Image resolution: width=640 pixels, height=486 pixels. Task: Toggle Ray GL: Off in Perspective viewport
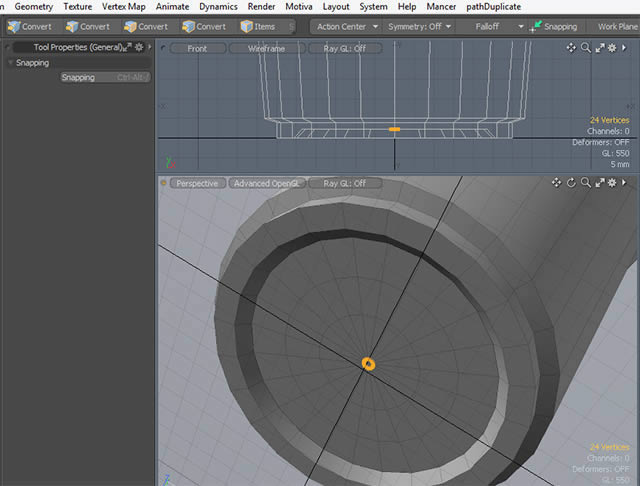click(345, 183)
